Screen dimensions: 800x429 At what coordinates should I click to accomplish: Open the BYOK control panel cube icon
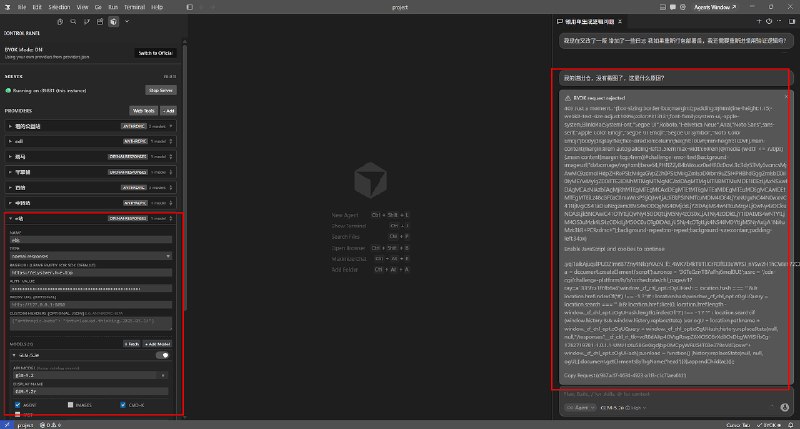(x=113, y=22)
